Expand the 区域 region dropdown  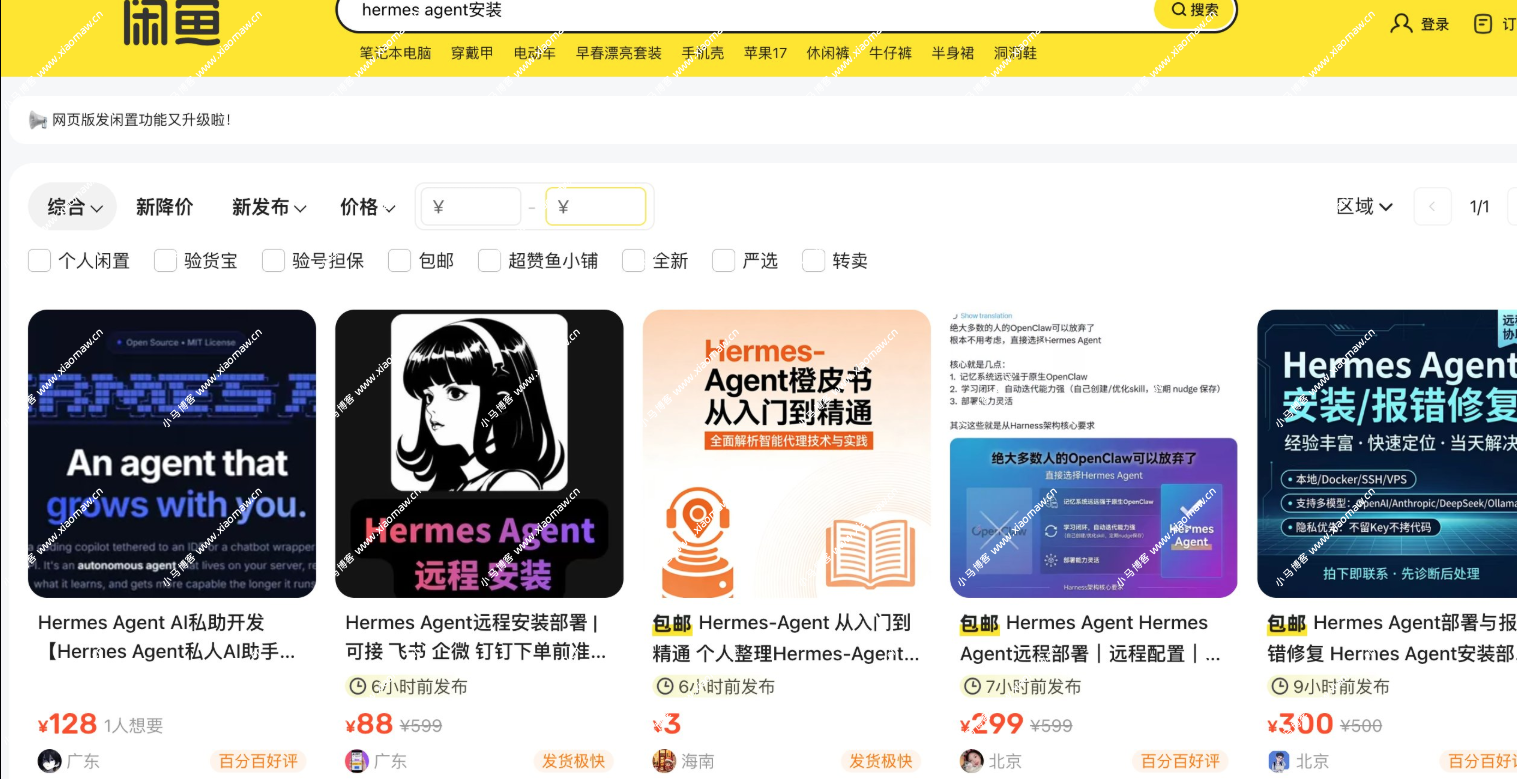[1365, 207]
